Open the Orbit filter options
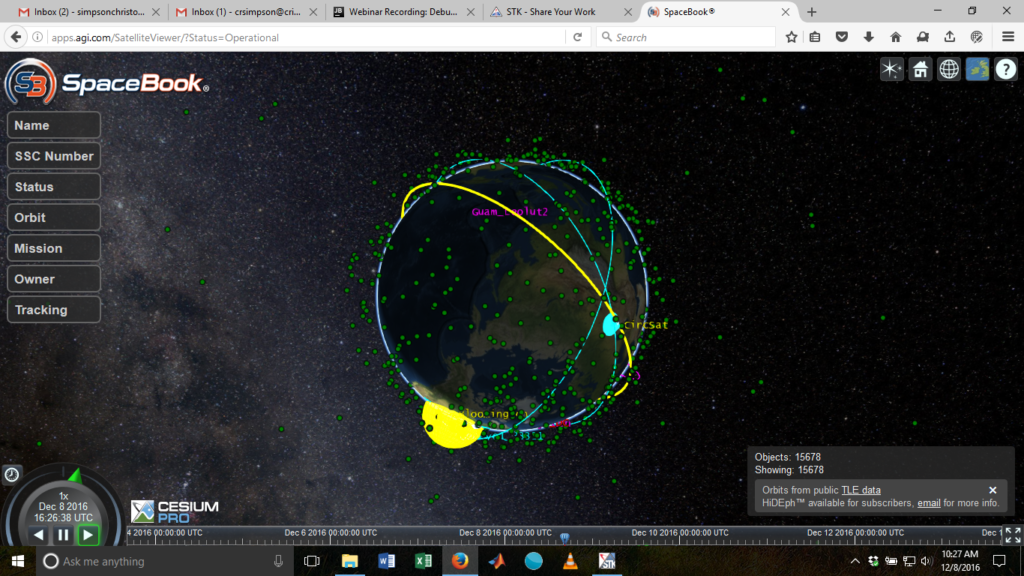Screen dimensions: 1024x576 click(x=53, y=217)
